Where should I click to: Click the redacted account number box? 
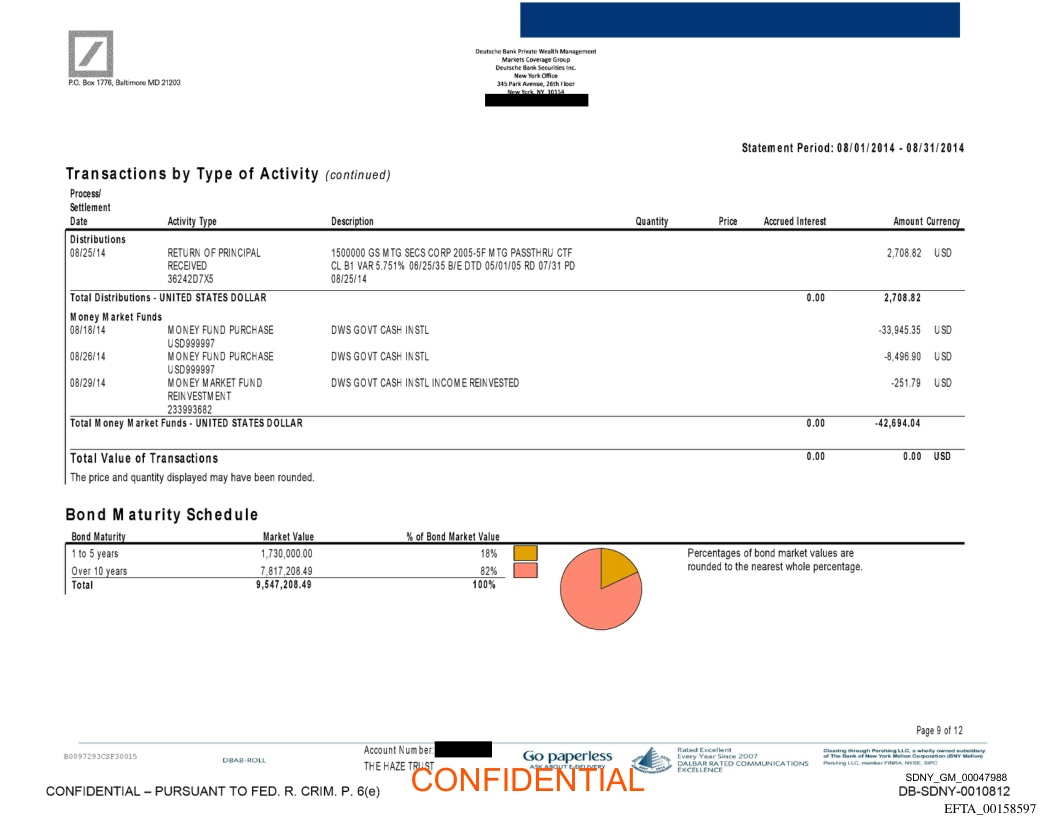[463, 749]
